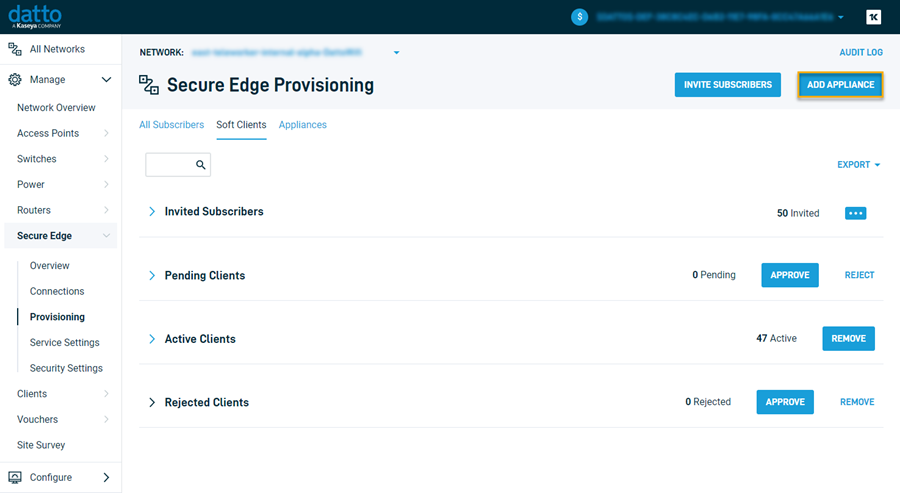Viewport: 900px width, 493px height.
Task: Collapse the Secure Edge menu chevron
Action: 106,235
